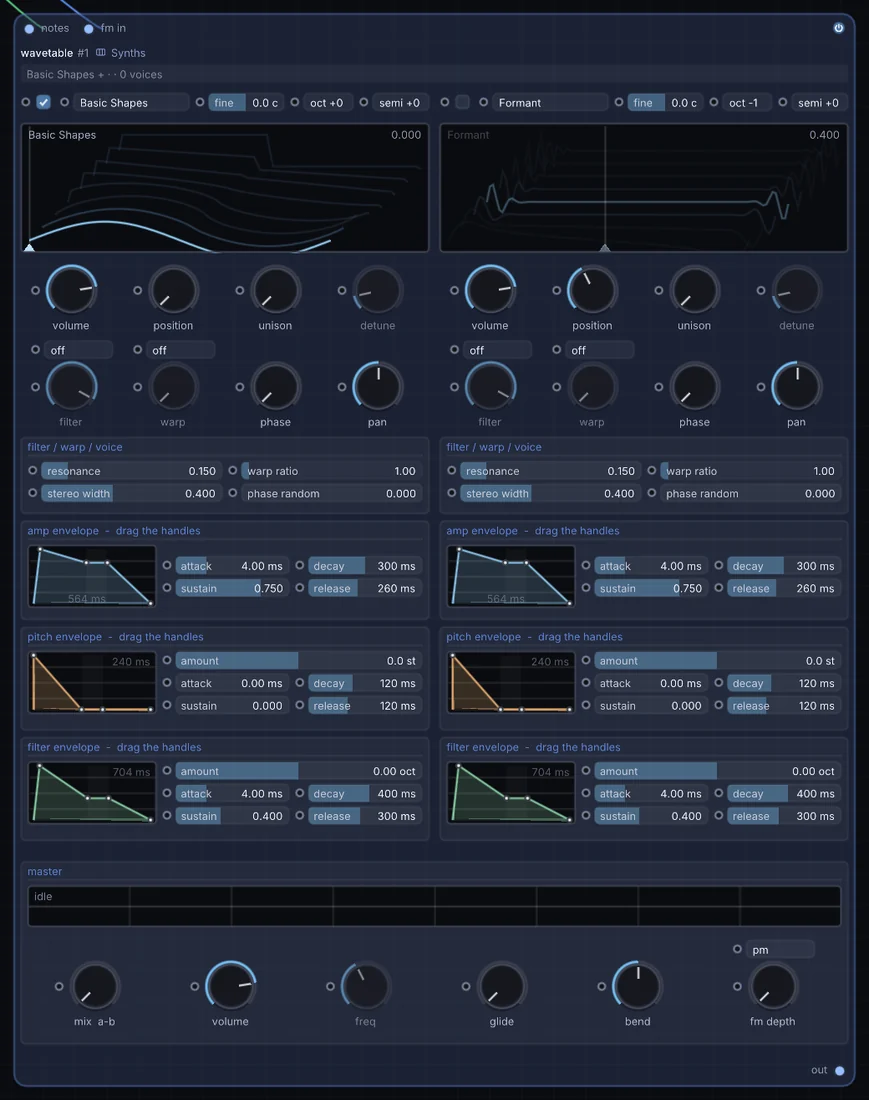Click oscillator B amp envelope decay slider
The image size is (869, 1100).
click(x=783, y=566)
